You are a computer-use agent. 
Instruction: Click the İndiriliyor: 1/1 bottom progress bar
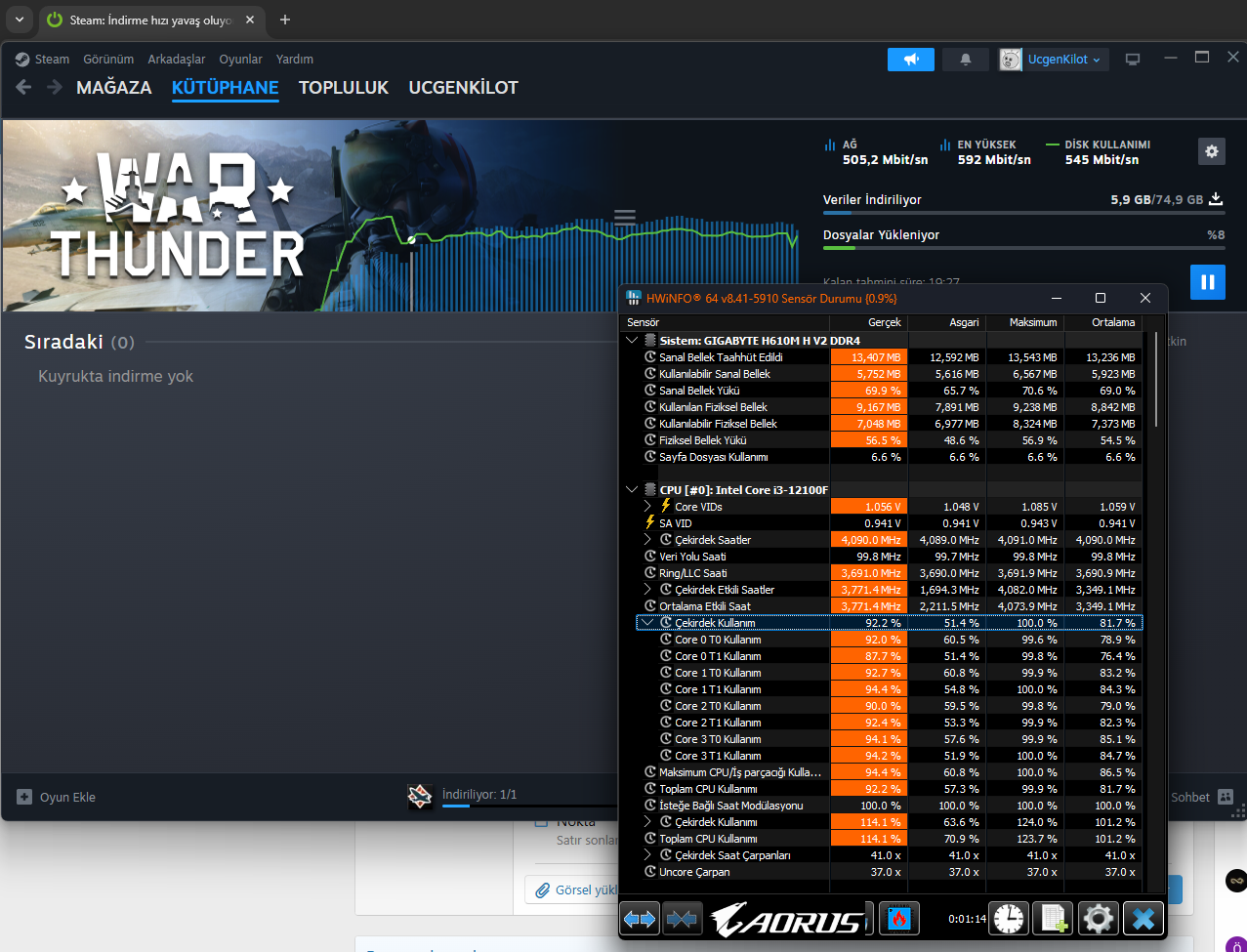(x=528, y=807)
